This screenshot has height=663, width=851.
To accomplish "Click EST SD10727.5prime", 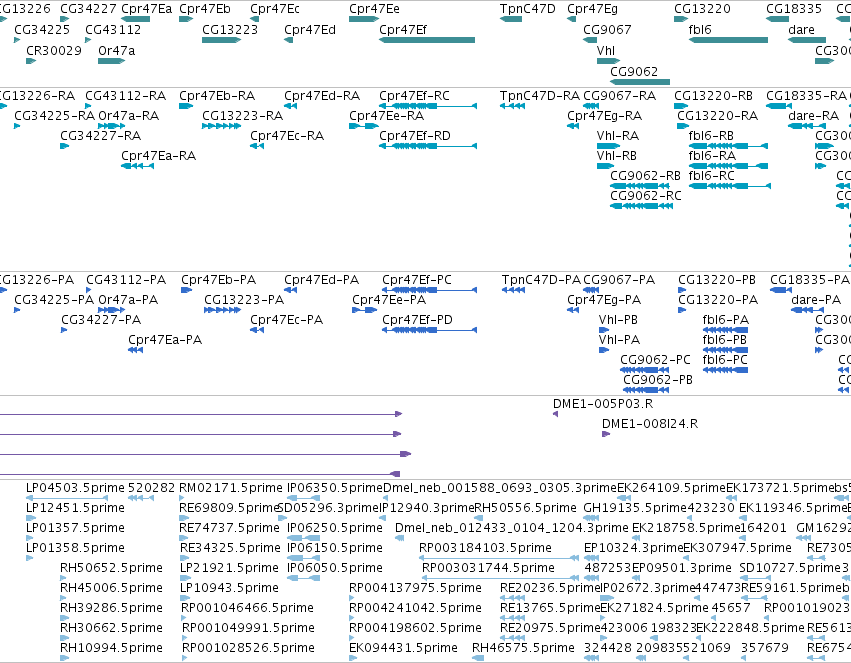I will [755, 578].
